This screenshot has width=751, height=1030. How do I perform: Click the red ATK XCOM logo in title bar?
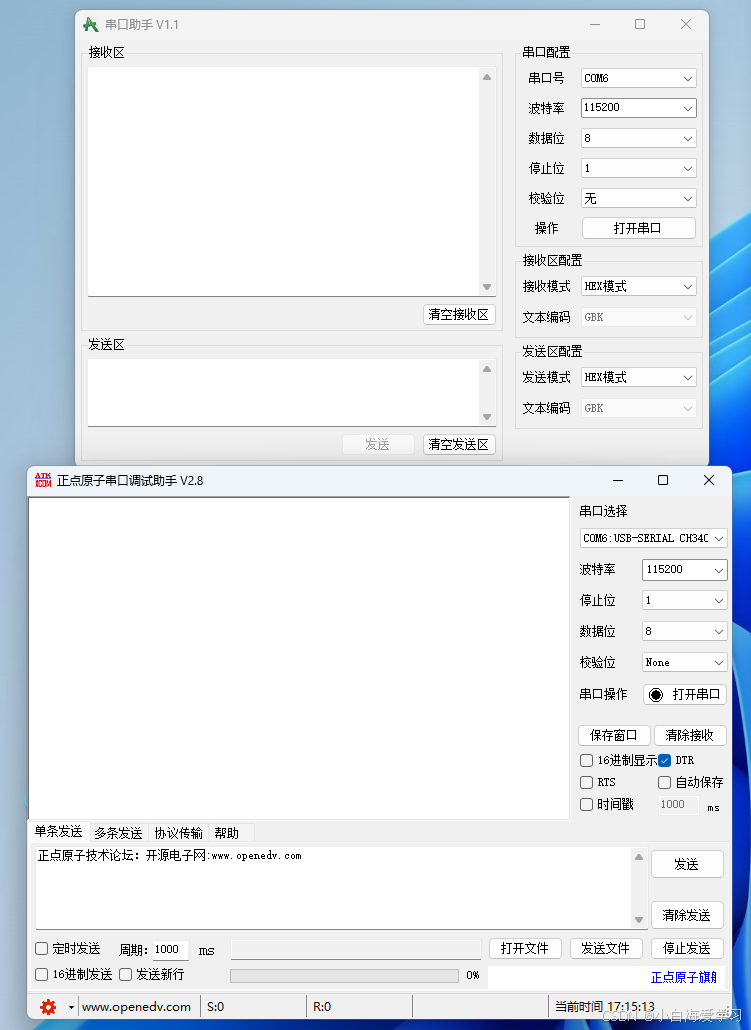(x=43, y=480)
